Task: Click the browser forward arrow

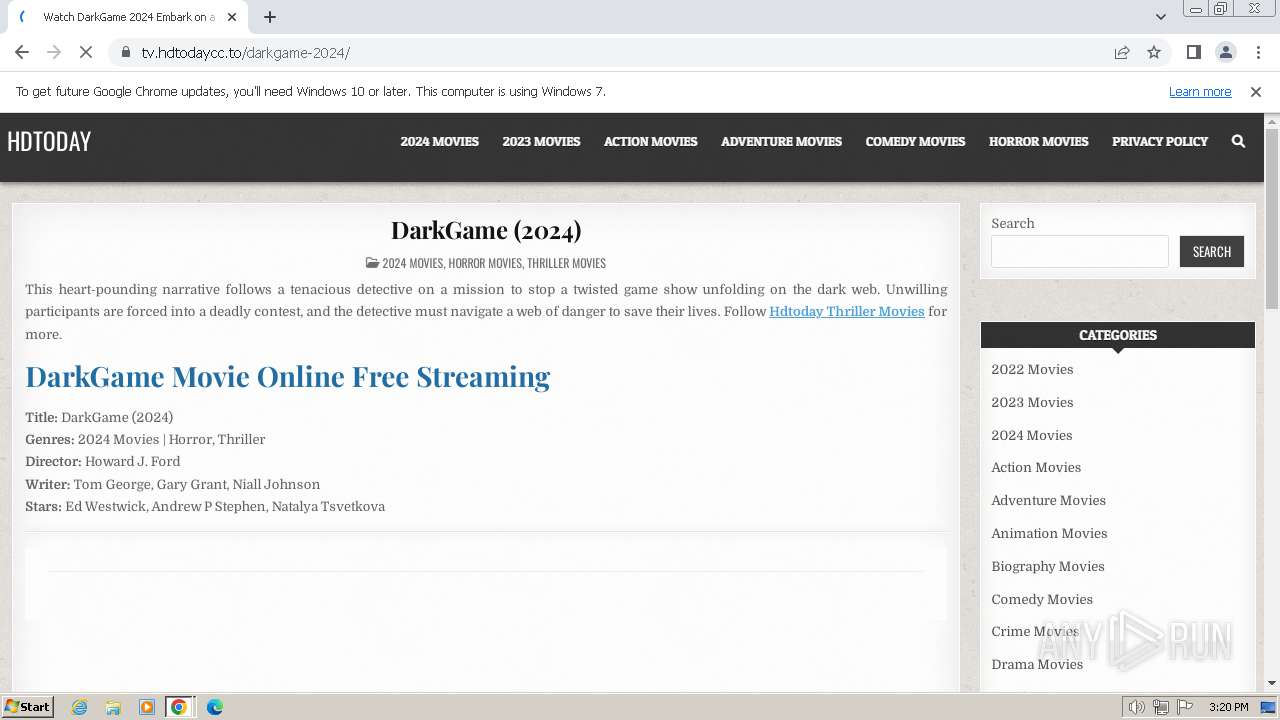Action: [x=54, y=52]
